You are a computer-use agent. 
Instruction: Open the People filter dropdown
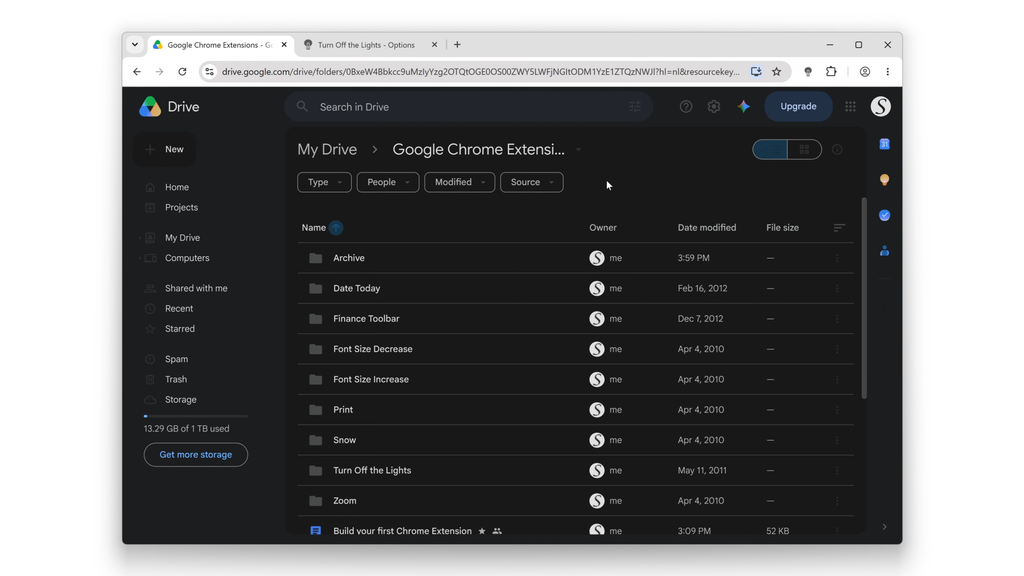388,182
